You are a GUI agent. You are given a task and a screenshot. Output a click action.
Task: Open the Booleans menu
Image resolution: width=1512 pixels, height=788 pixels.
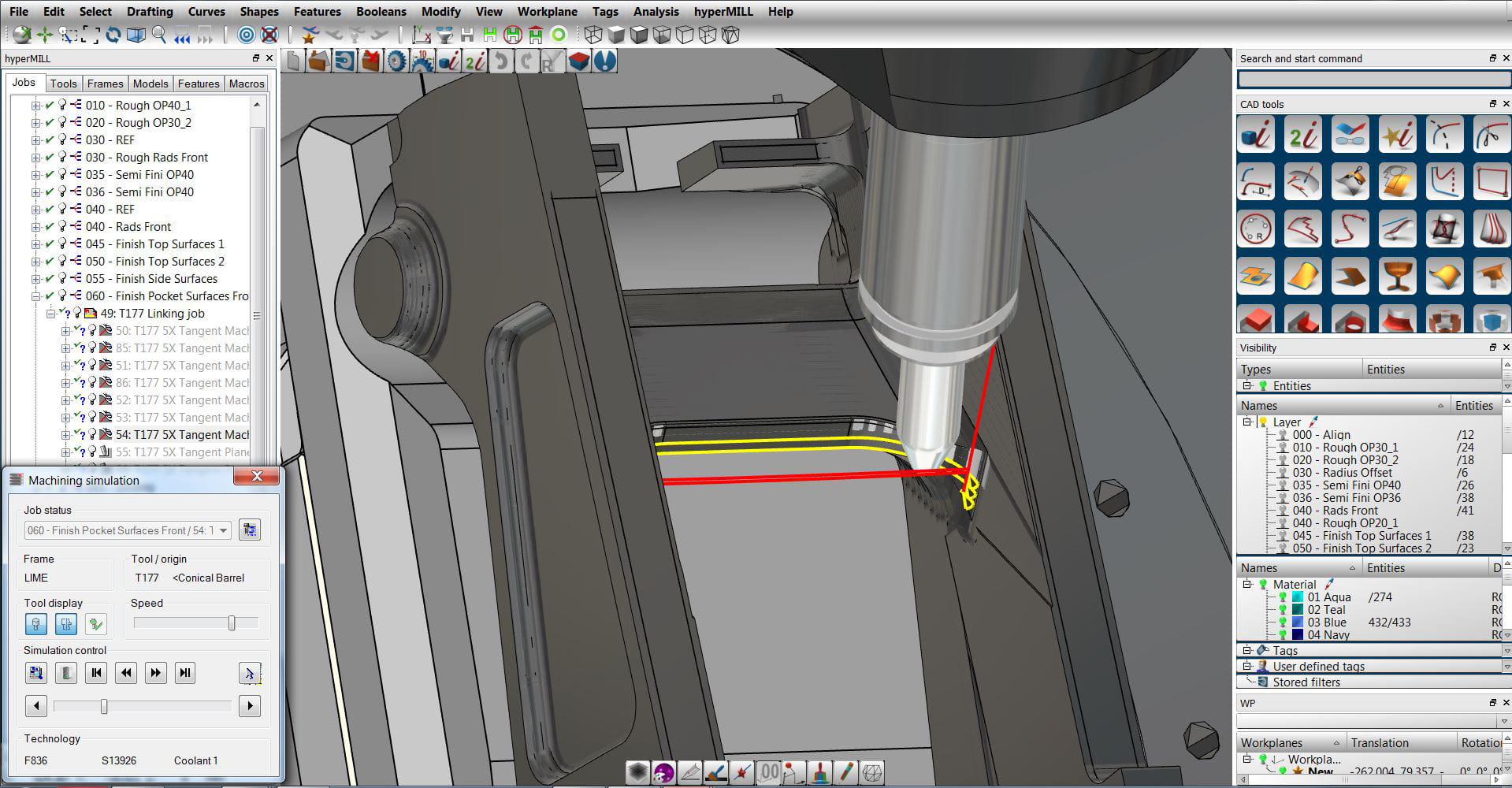[381, 12]
